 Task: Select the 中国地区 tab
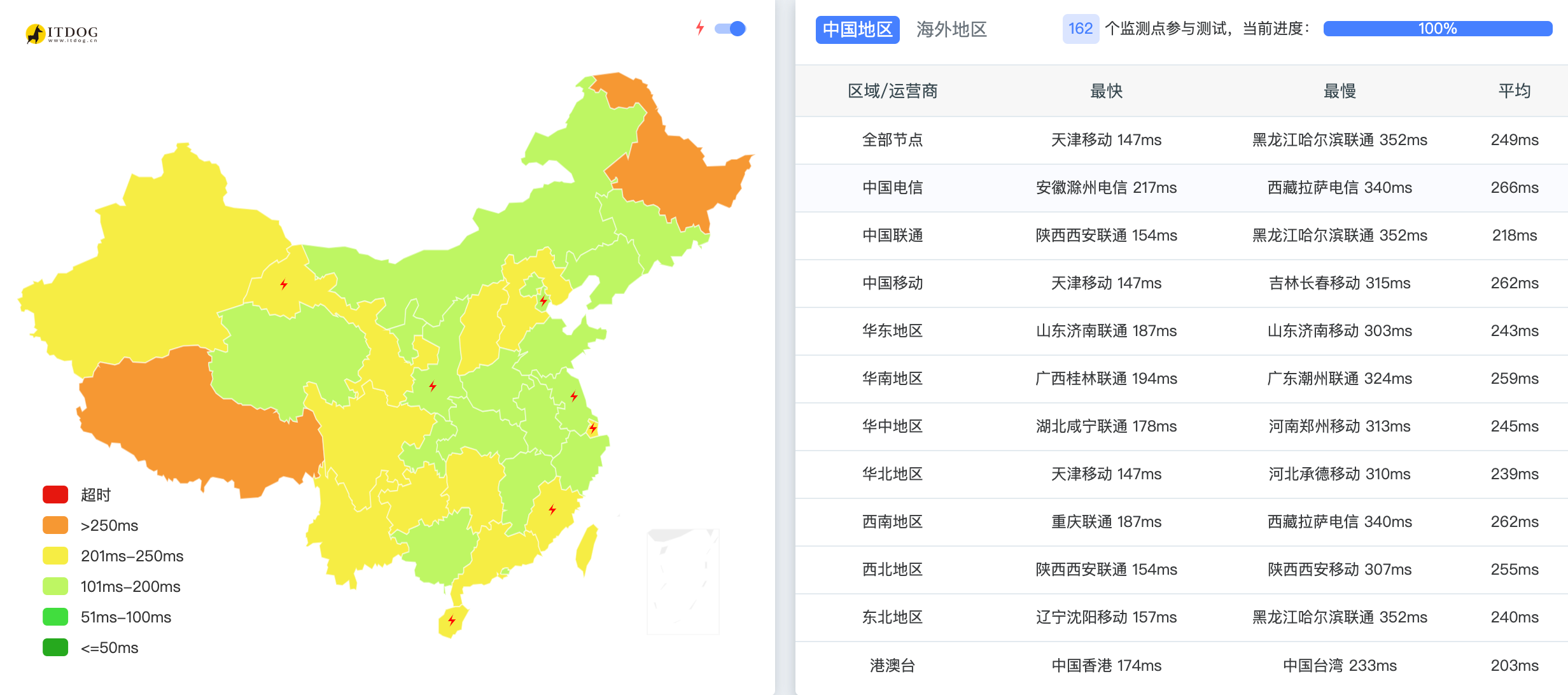pyautogui.click(x=857, y=29)
